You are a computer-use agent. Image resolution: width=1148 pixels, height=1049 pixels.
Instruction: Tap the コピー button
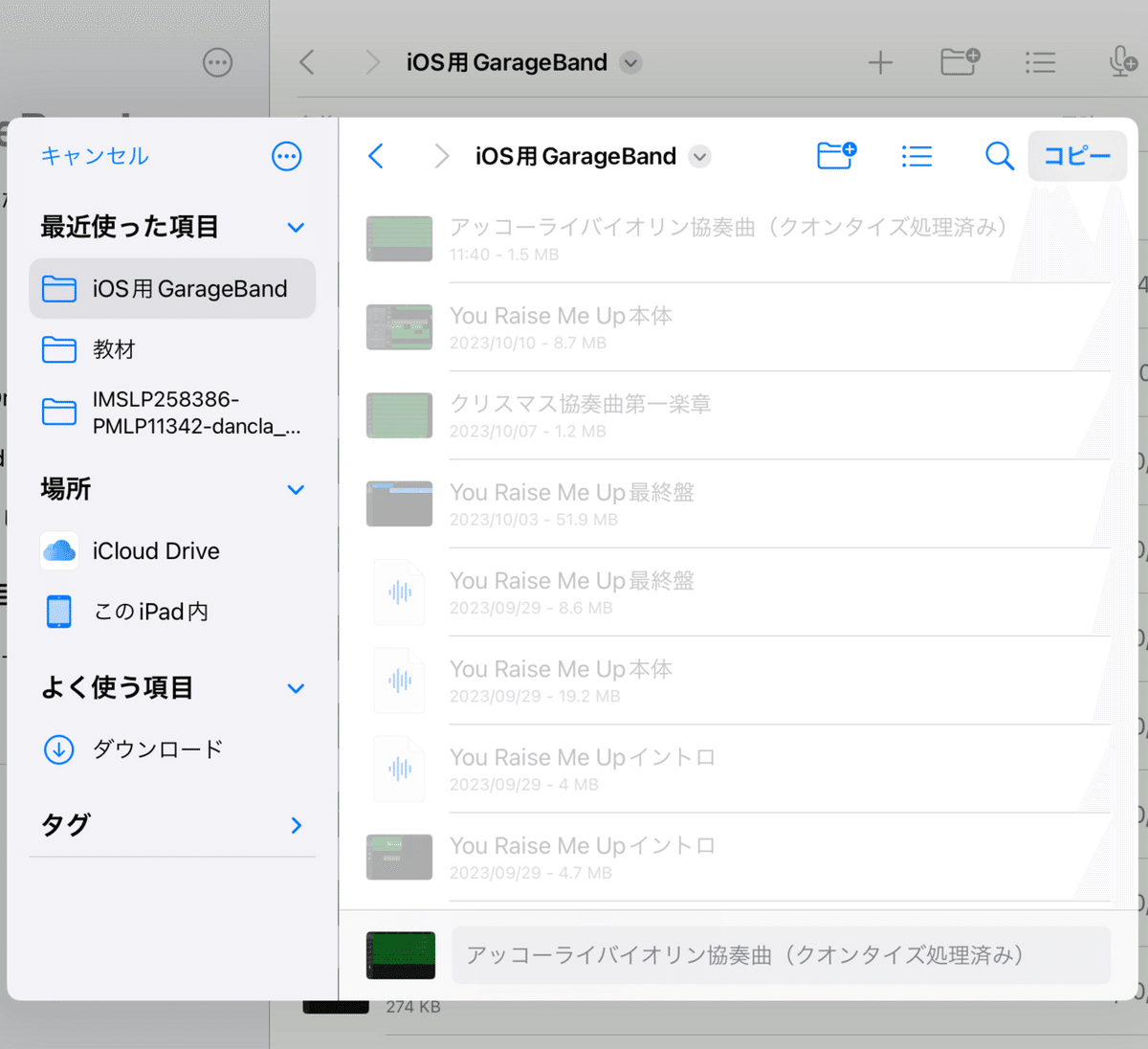tap(1077, 156)
